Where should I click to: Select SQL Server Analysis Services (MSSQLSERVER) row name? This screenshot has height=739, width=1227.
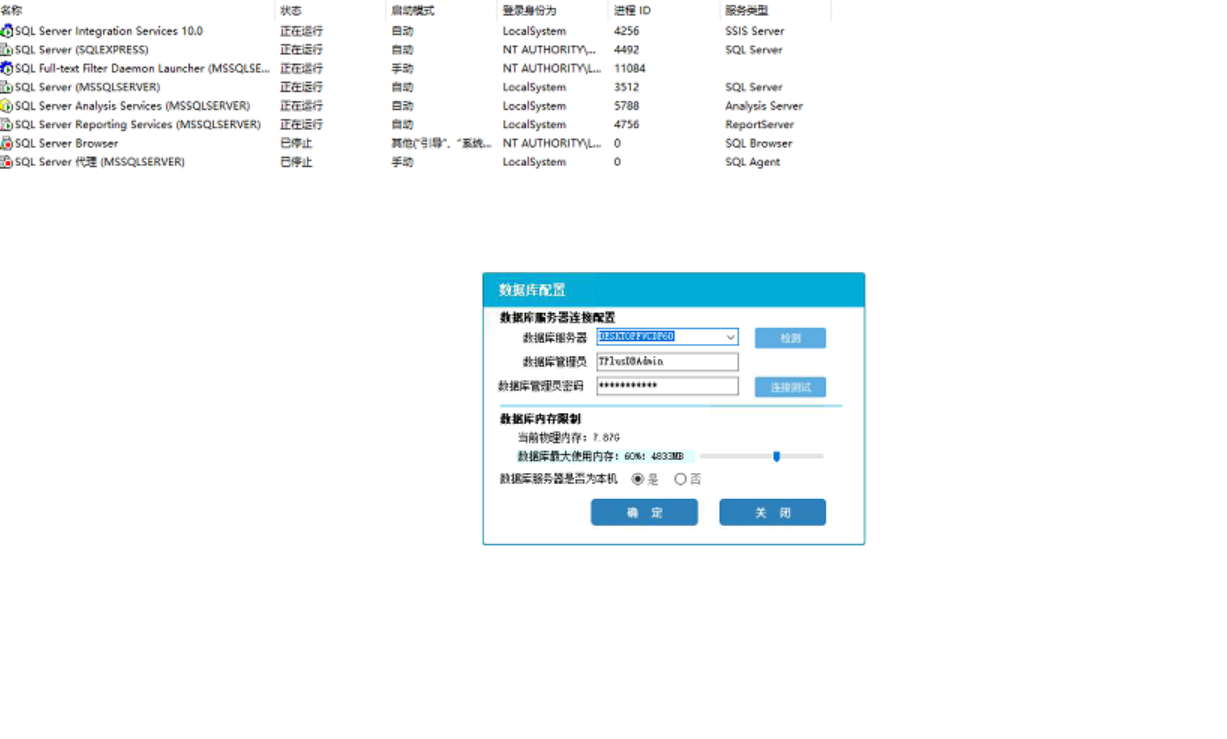click(132, 106)
